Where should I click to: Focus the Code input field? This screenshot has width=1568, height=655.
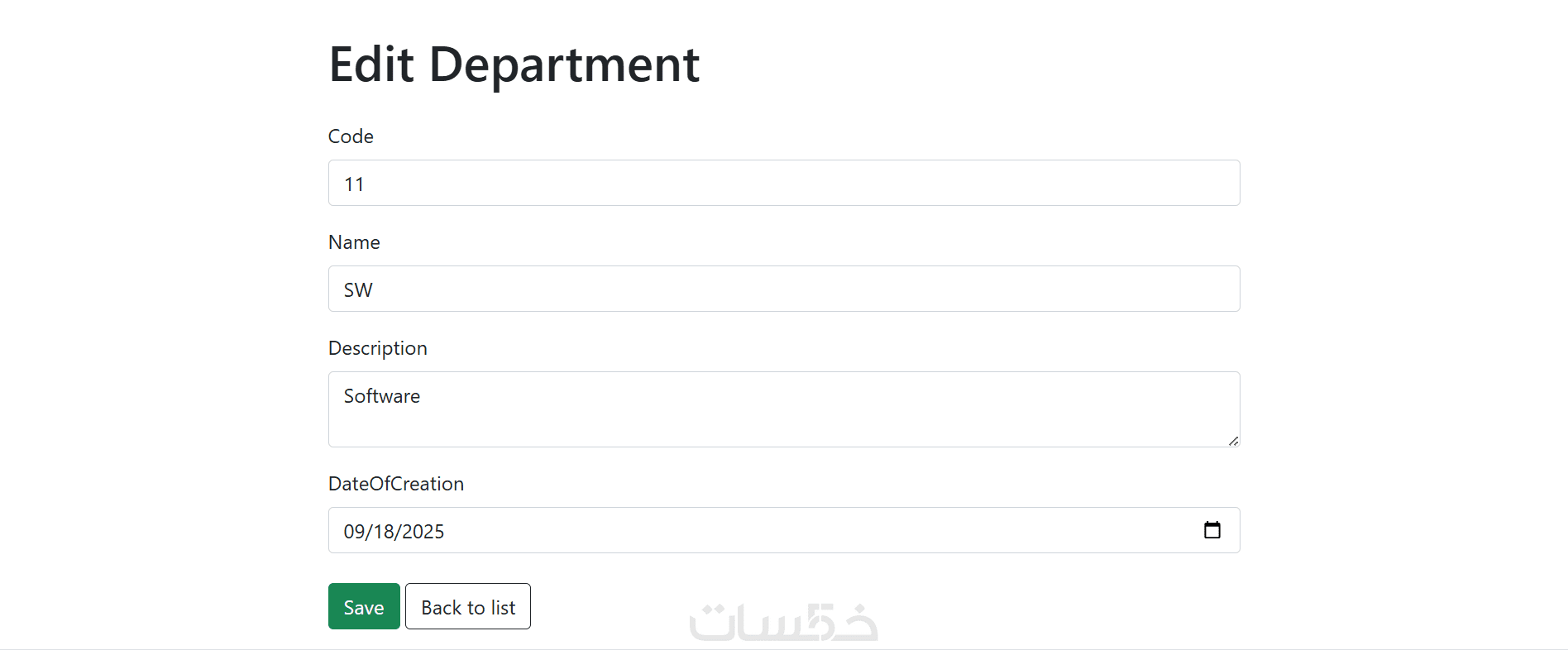(783, 183)
